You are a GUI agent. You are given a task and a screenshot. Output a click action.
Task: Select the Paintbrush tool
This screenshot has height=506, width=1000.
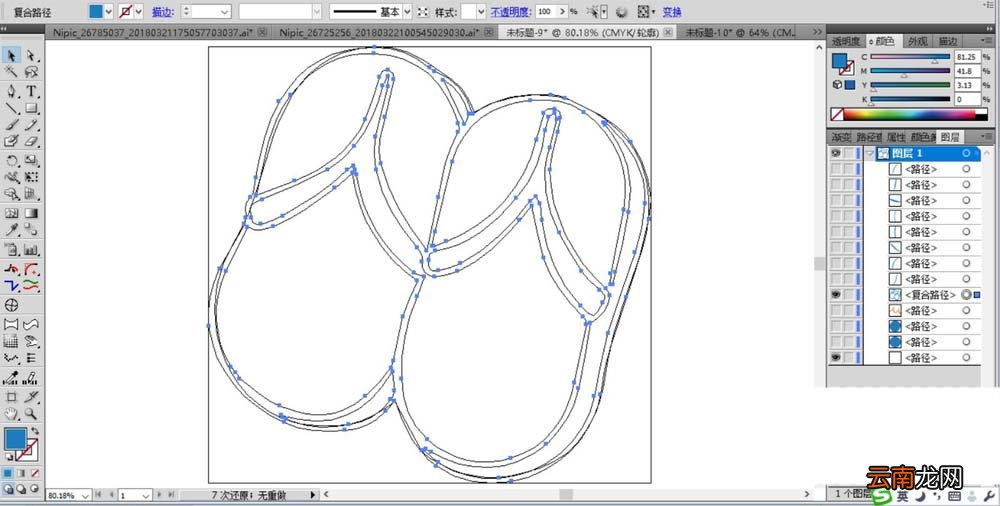pyautogui.click(x=11, y=125)
